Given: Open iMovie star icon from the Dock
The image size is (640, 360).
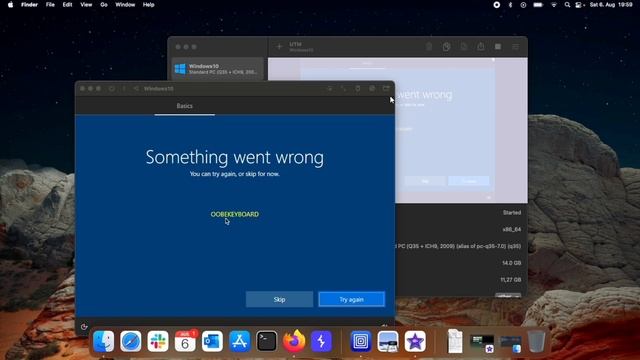Looking at the screenshot, I should pyautogui.click(x=415, y=341).
